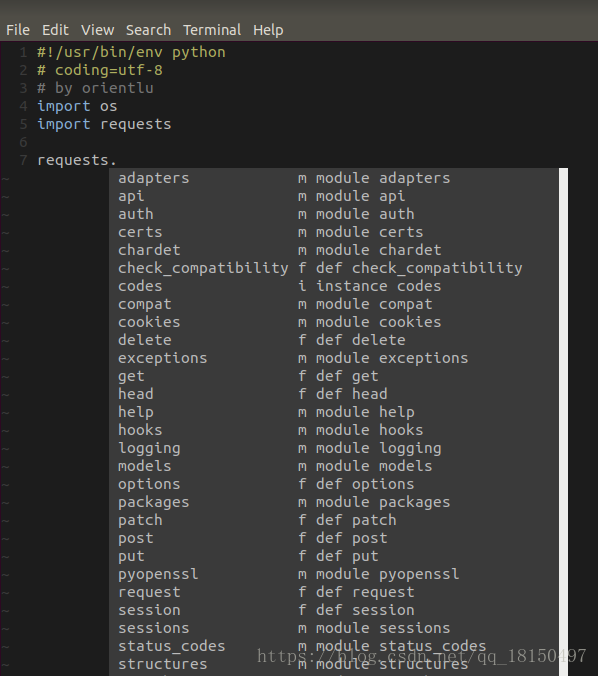
Task: Select 'post' completion entry
Action: 334,538
